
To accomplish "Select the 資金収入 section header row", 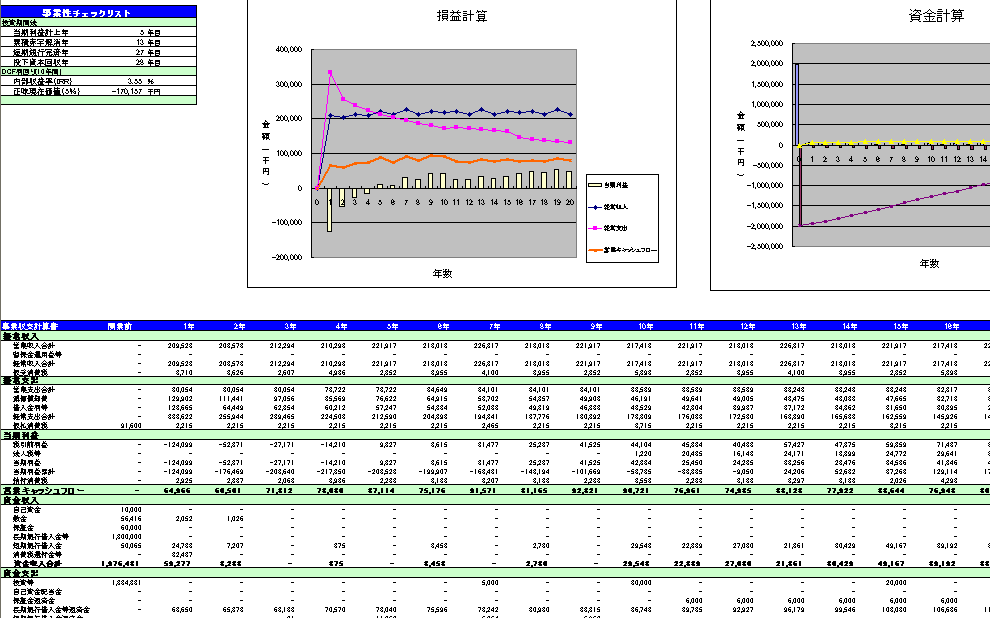I will (495, 500).
